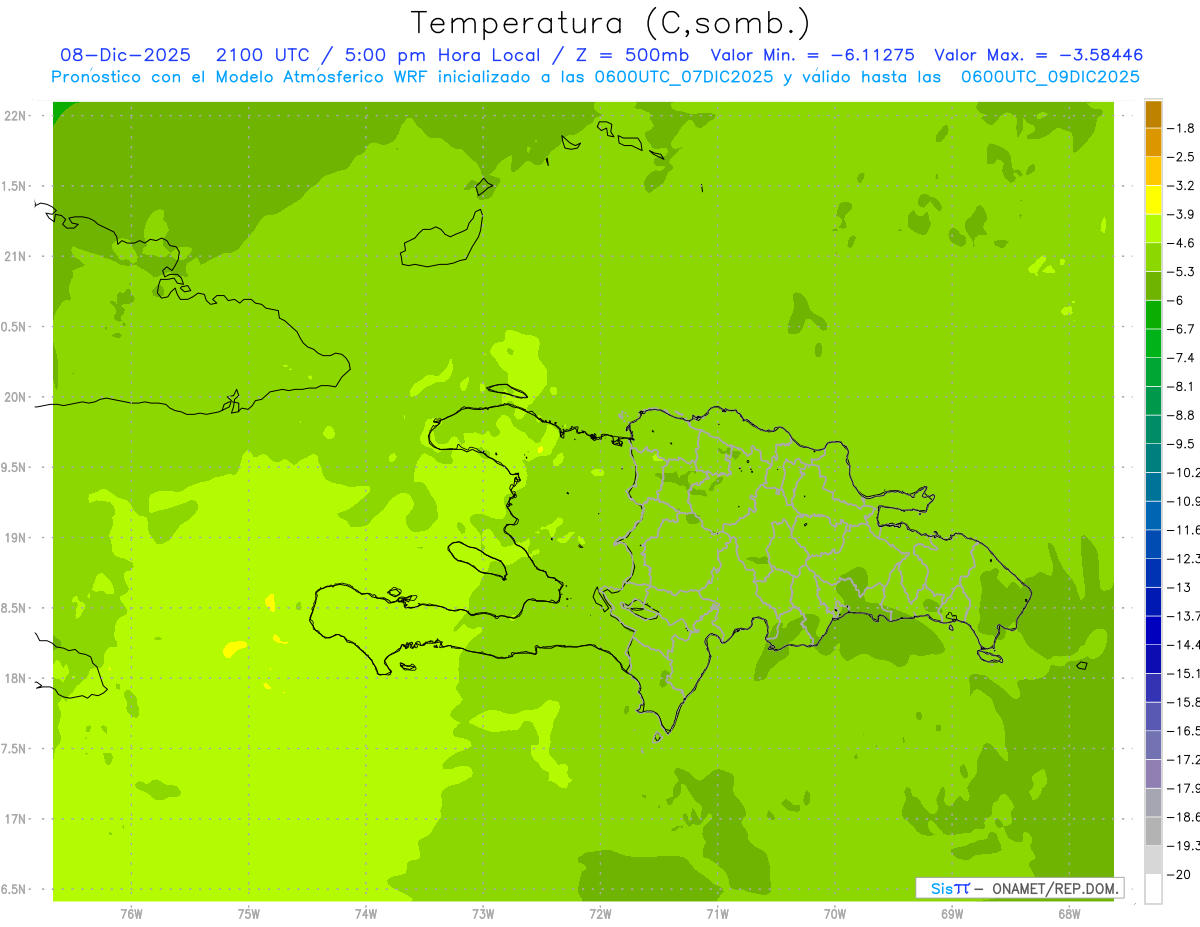Viewport: 1200px width, 927px height.
Task: Pick legend color band between -1.8 and -2.5
Action: click(1153, 143)
